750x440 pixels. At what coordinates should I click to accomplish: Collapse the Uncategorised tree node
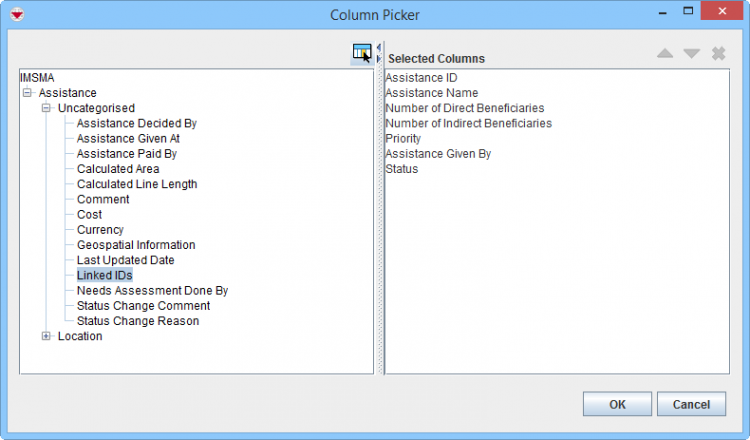(46, 108)
